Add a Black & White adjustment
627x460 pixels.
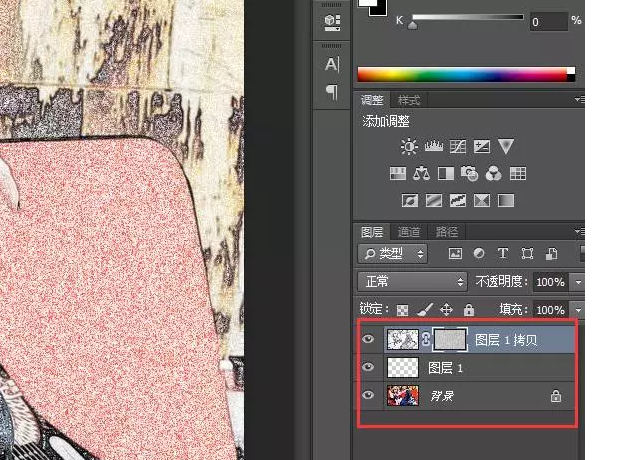tap(445, 174)
